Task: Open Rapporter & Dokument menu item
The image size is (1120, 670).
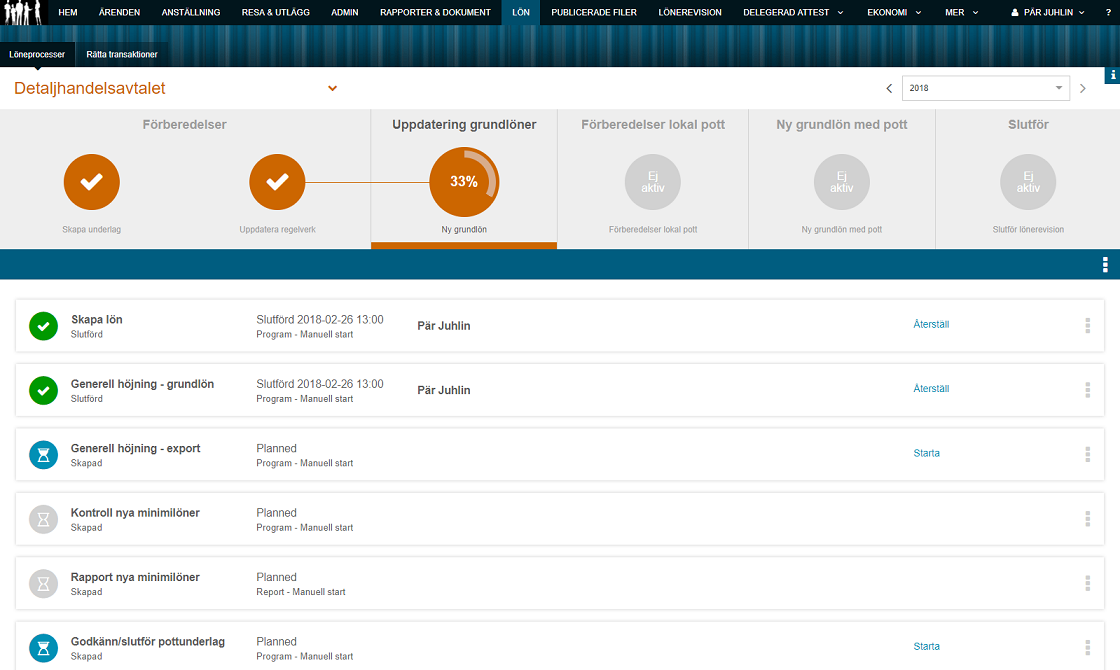Action: click(x=435, y=12)
